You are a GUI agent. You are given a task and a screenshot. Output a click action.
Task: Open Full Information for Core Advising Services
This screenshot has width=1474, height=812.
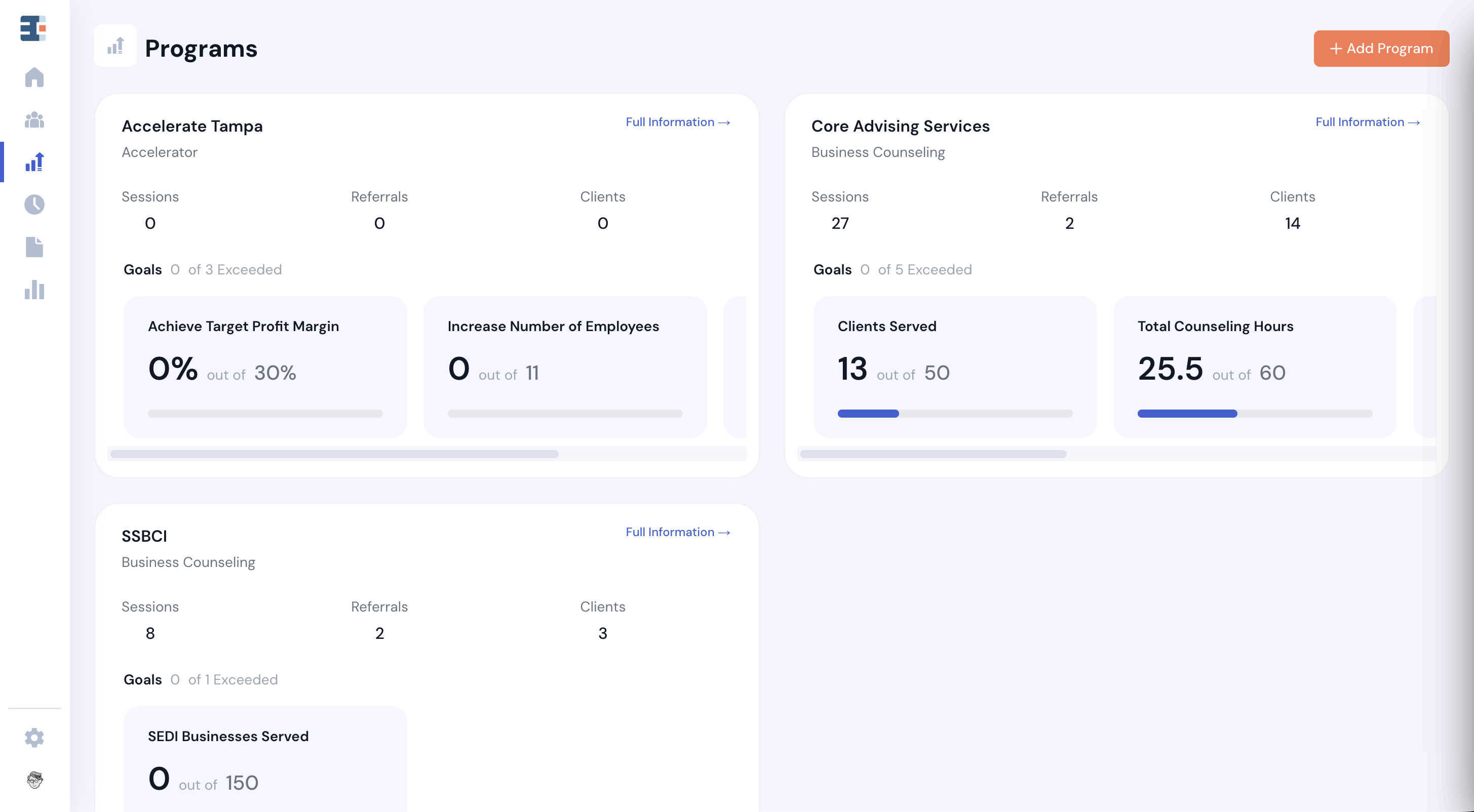point(1367,123)
